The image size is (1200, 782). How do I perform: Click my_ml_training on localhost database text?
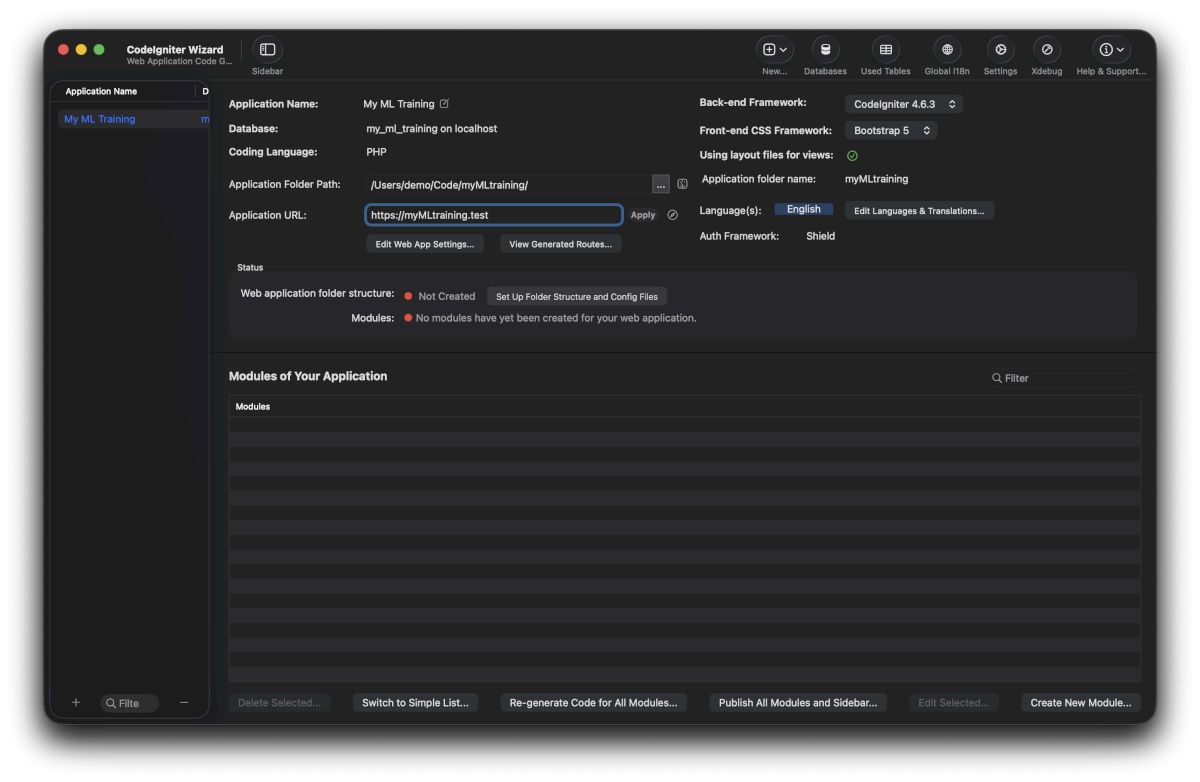pyautogui.click(x=432, y=129)
